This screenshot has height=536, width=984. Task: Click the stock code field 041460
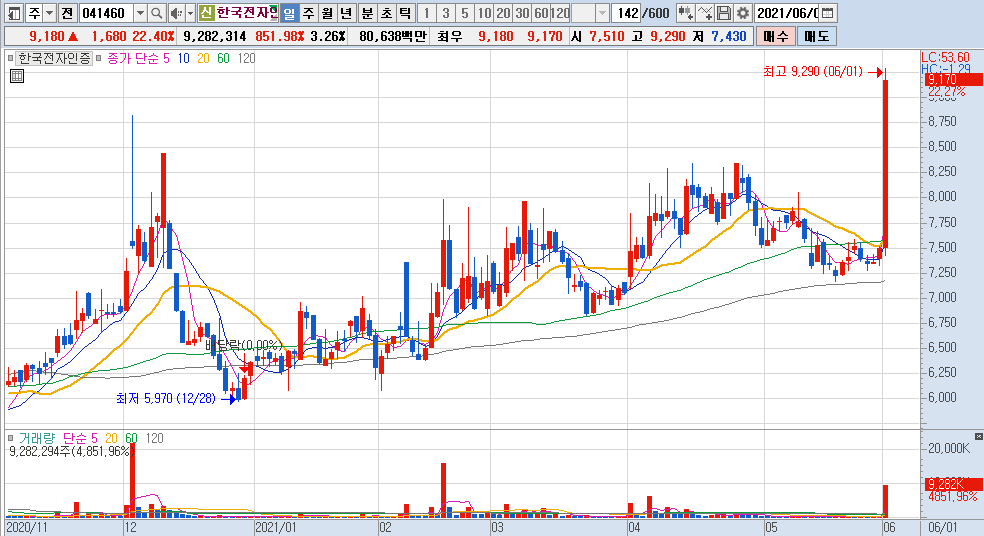coord(106,13)
